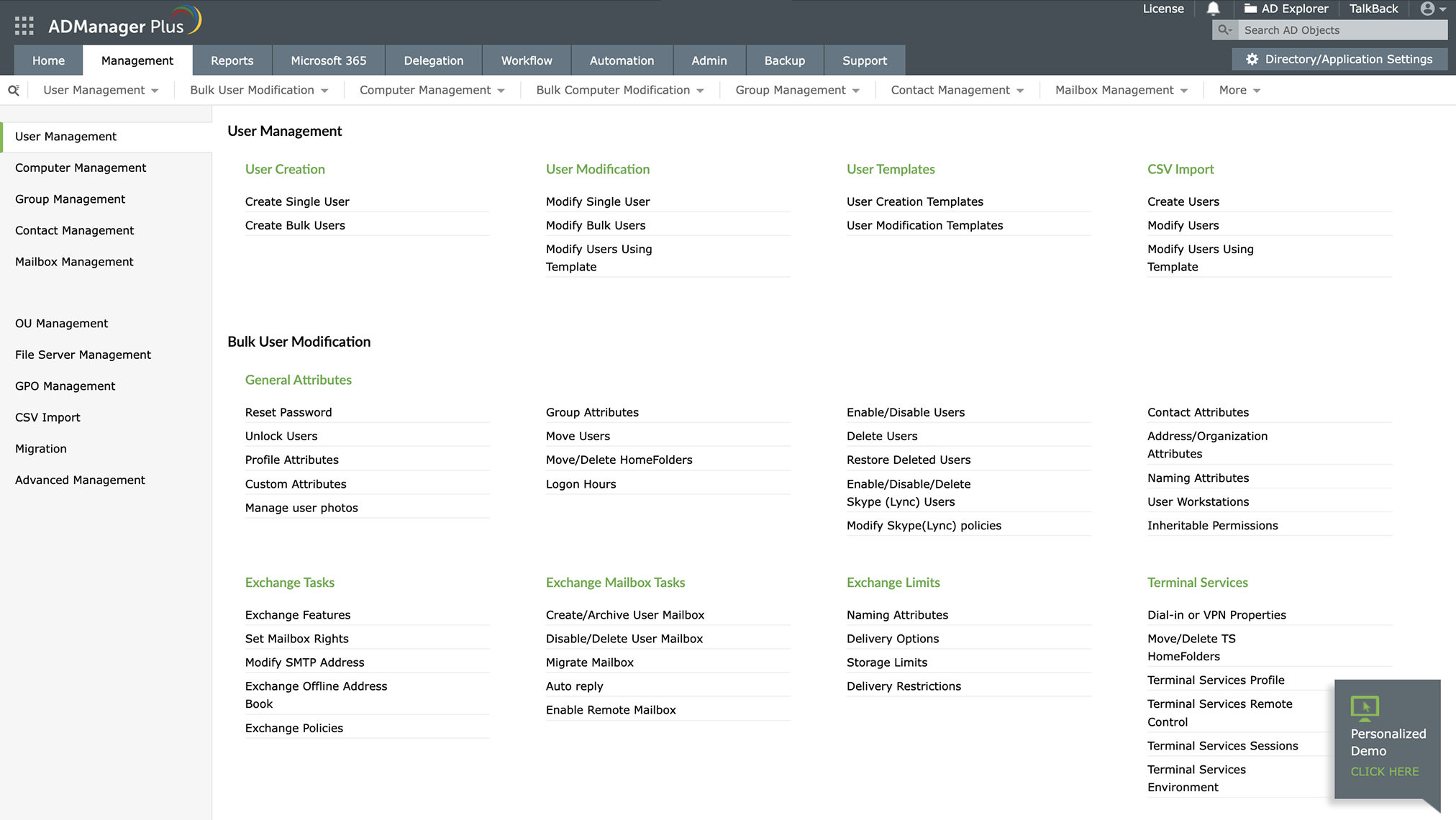Select GPO Management in sidebar

tap(65, 386)
